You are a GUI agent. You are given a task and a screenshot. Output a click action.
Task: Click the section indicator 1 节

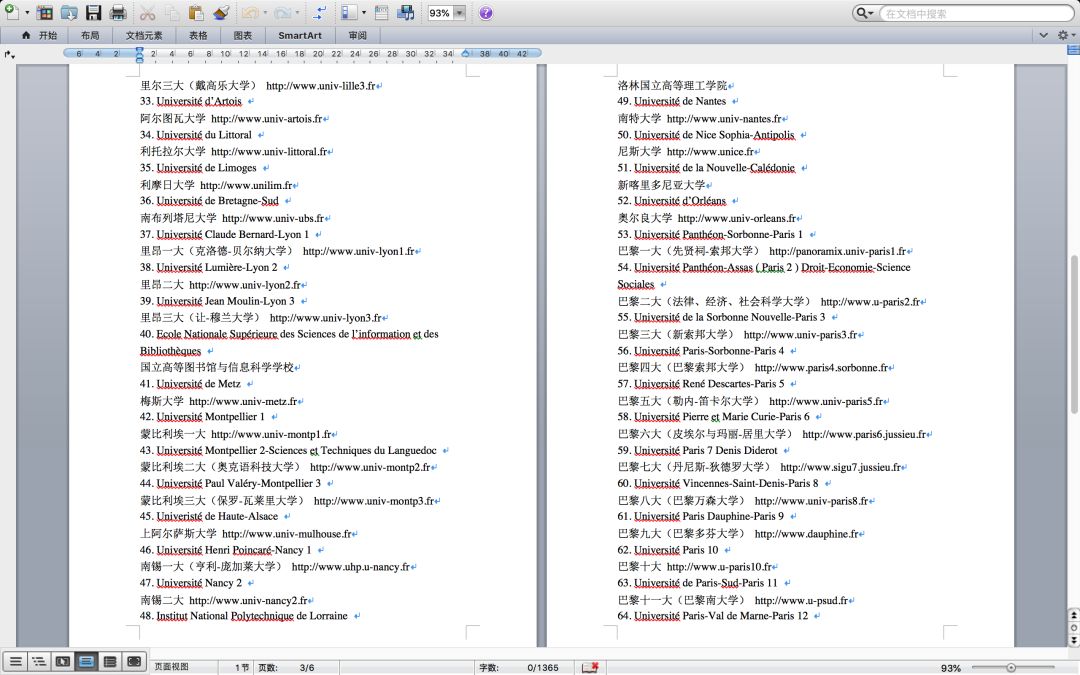point(242,667)
